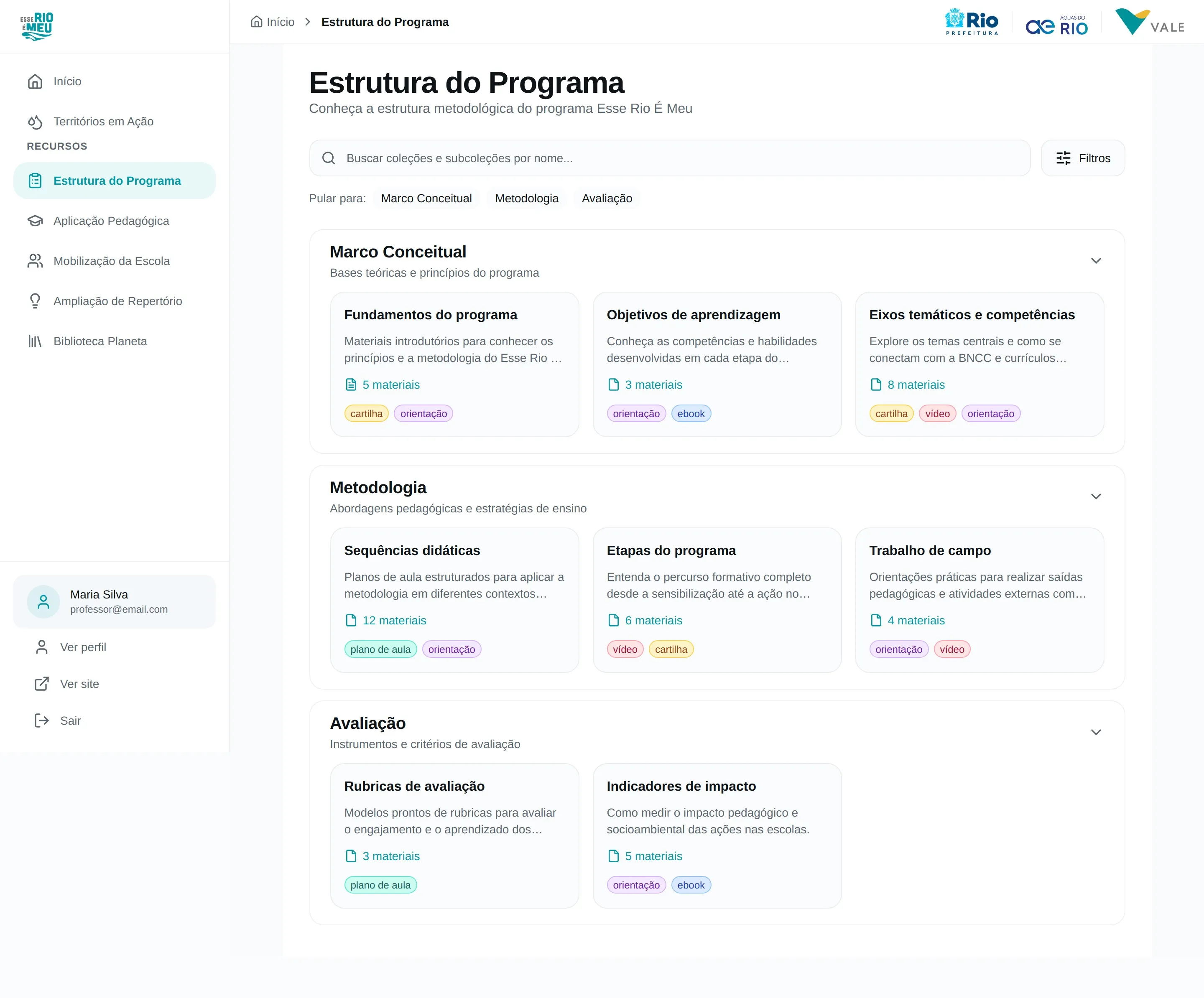Open Mobilização da Escola menu item
The height and width of the screenshot is (998, 1204).
(115, 261)
